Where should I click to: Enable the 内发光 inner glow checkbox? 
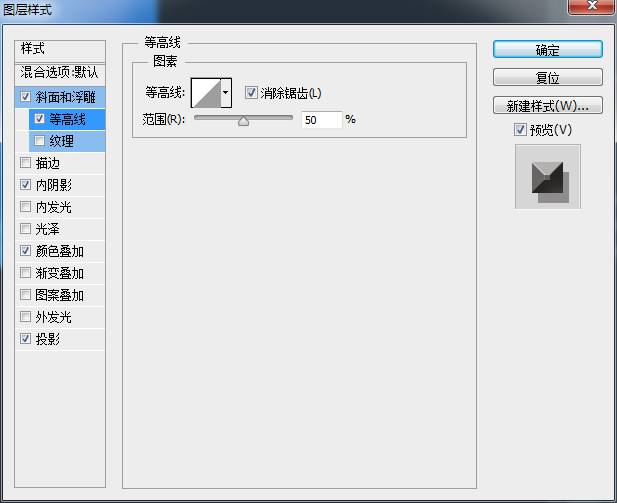click(x=25, y=208)
